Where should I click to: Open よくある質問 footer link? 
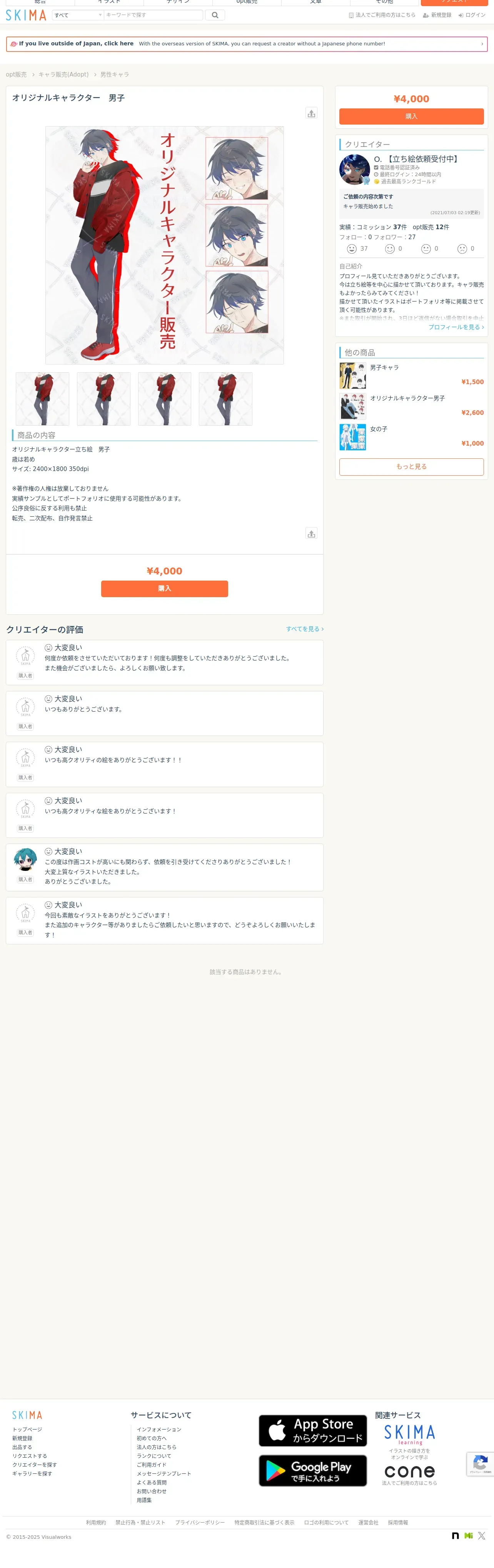click(x=152, y=1483)
